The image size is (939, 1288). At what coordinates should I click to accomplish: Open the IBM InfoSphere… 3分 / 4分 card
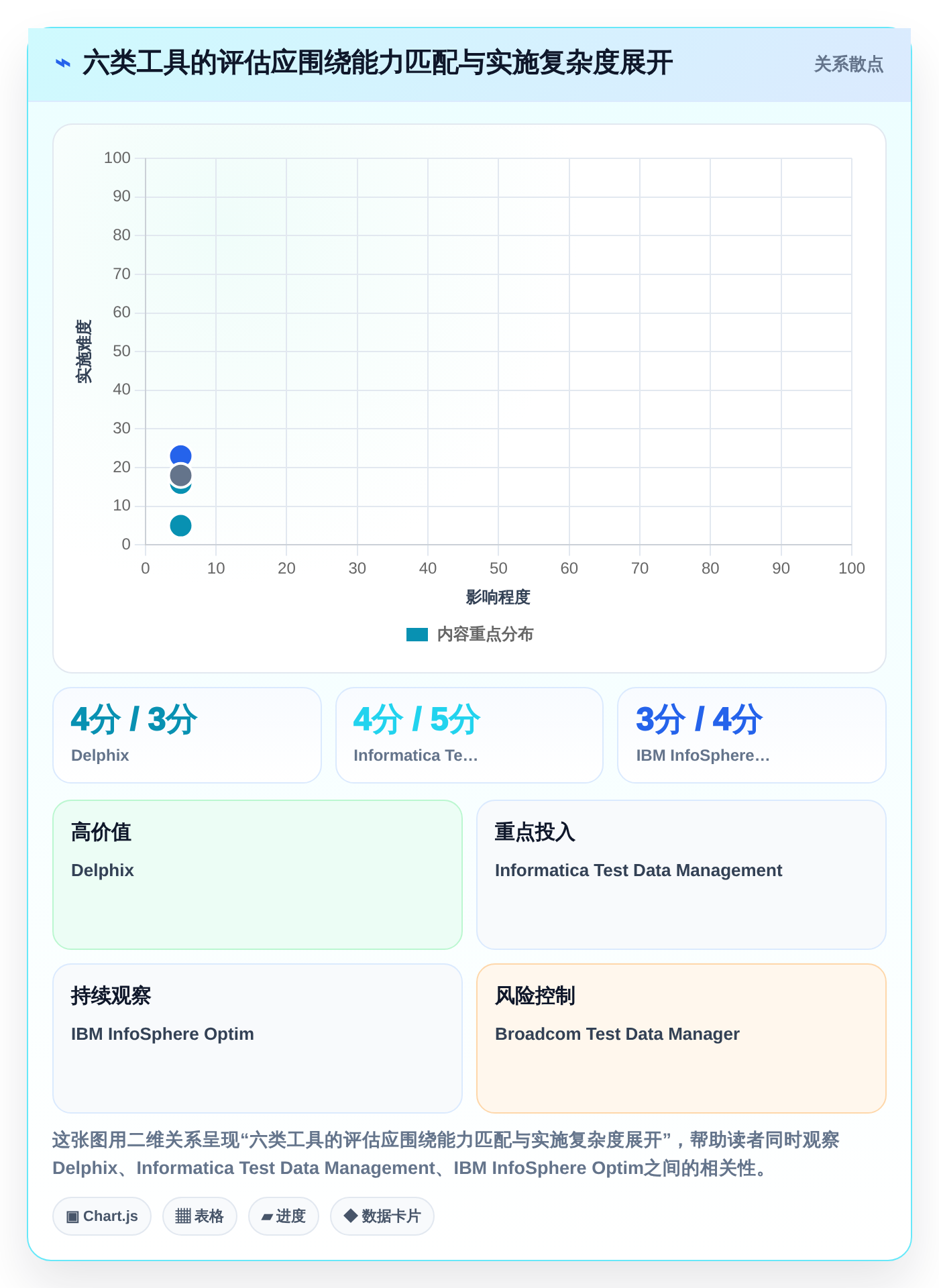[x=752, y=735]
